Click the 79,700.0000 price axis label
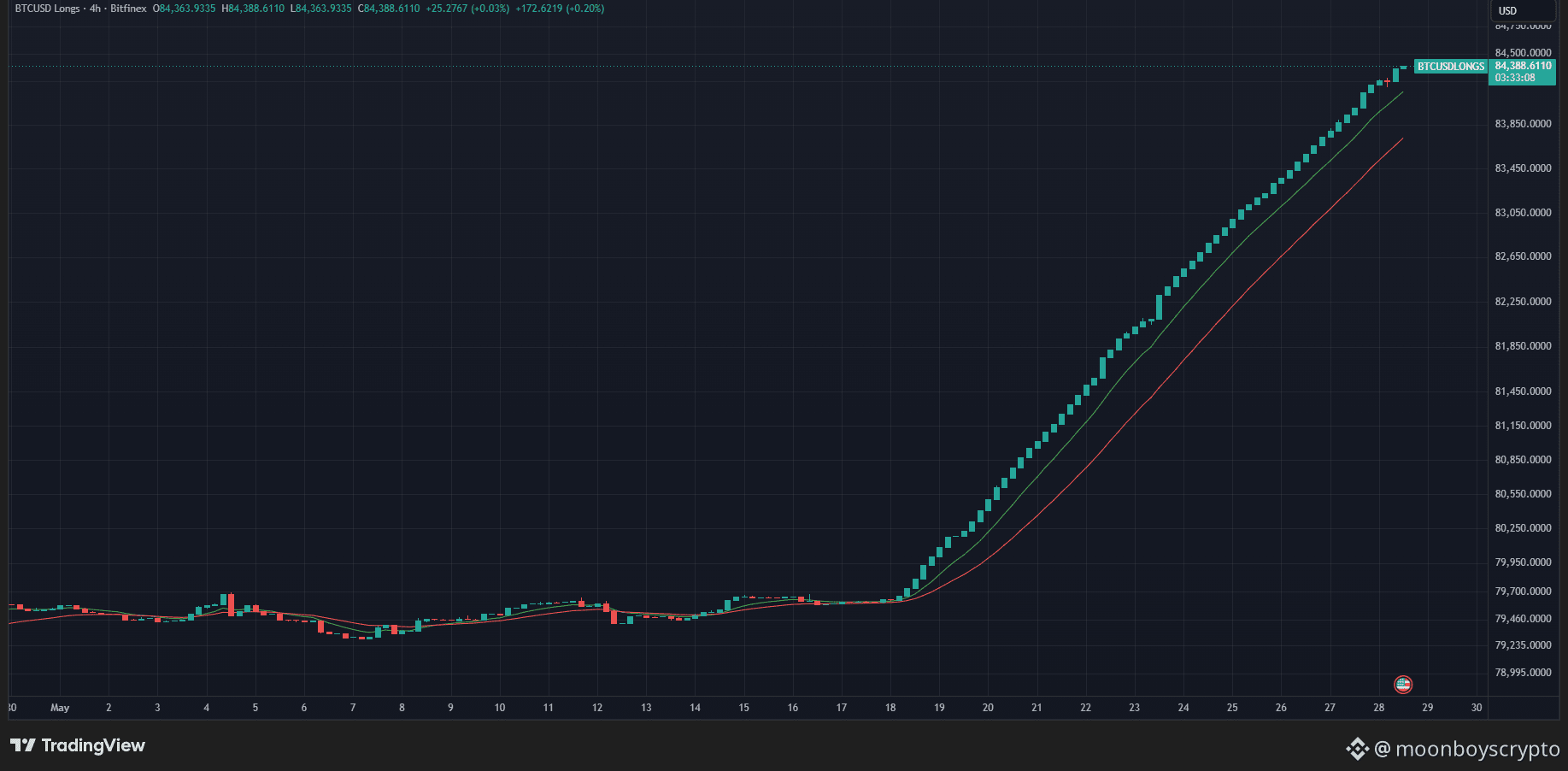1568x771 pixels. [1524, 591]
